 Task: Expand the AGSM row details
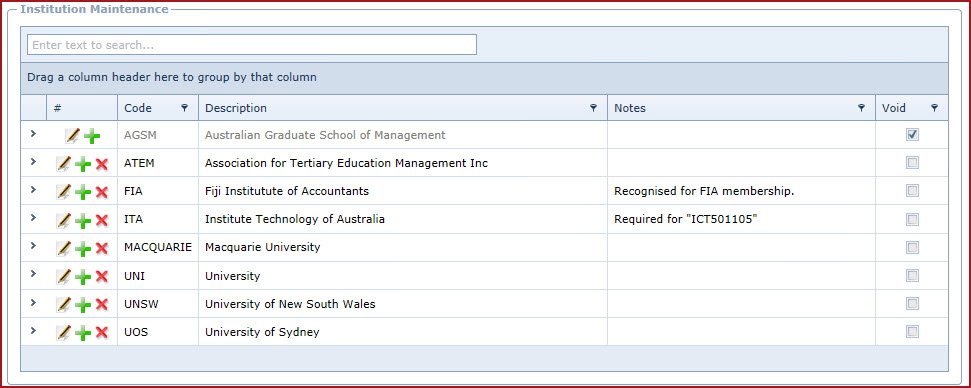33,133
